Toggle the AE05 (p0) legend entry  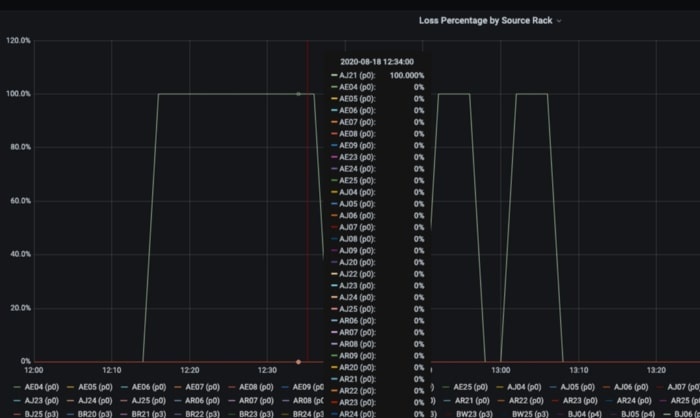tap(96, 386)
